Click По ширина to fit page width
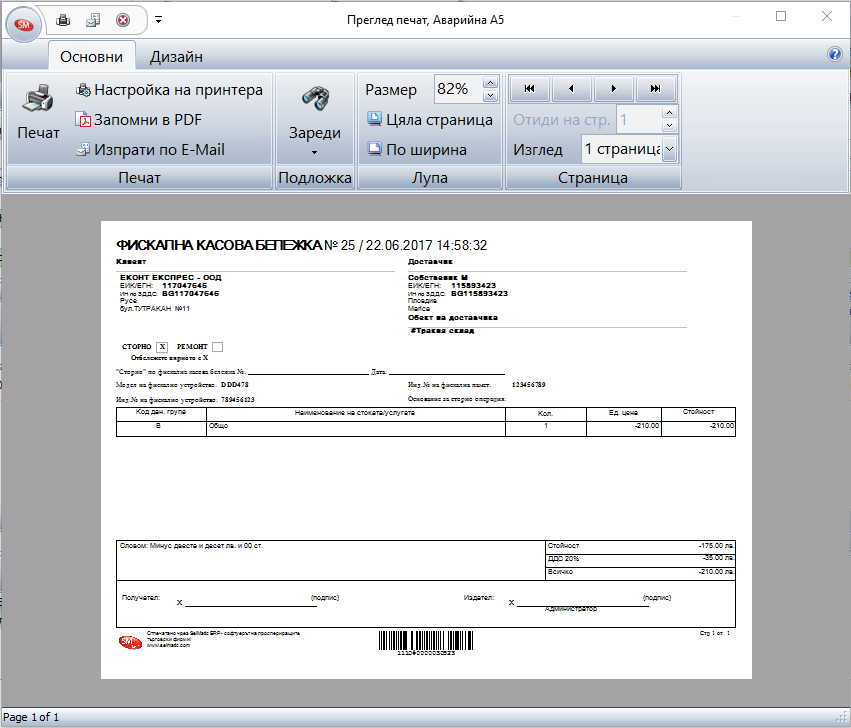The height and width of the screenshot is (728, 851). point(417,149)
